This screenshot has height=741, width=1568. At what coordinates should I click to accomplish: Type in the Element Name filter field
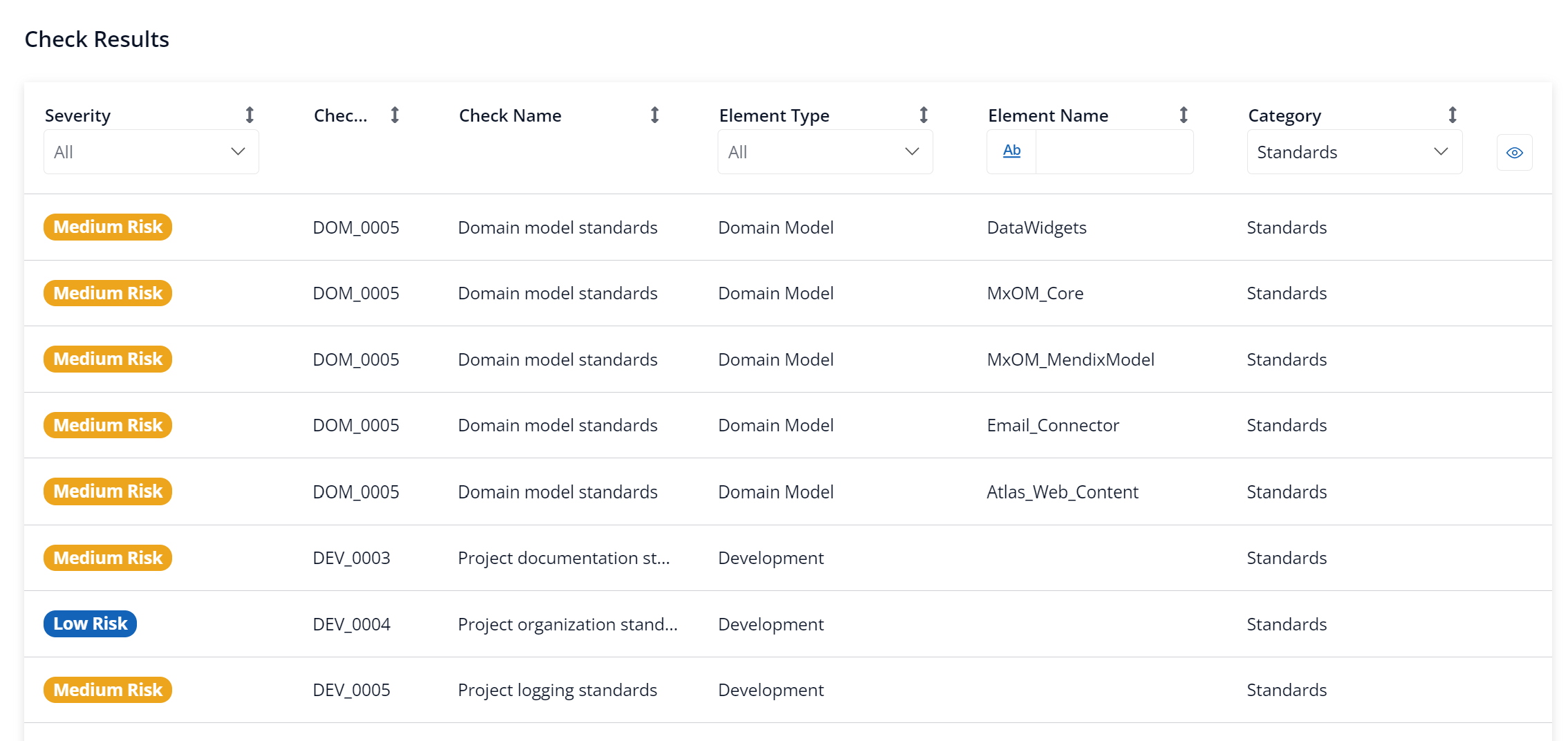[1114, 152]
